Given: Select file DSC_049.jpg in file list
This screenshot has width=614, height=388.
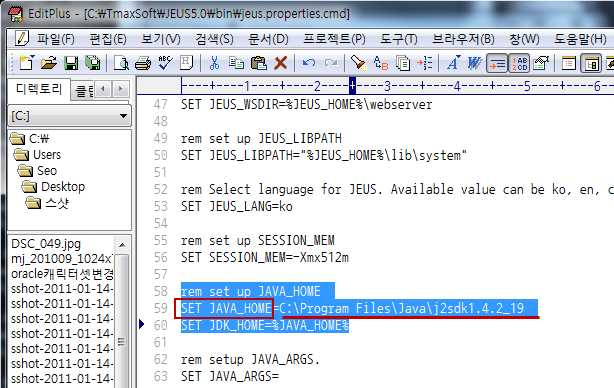Looking at the screenshot, I should pyautogui.click(x=46, y=244).
